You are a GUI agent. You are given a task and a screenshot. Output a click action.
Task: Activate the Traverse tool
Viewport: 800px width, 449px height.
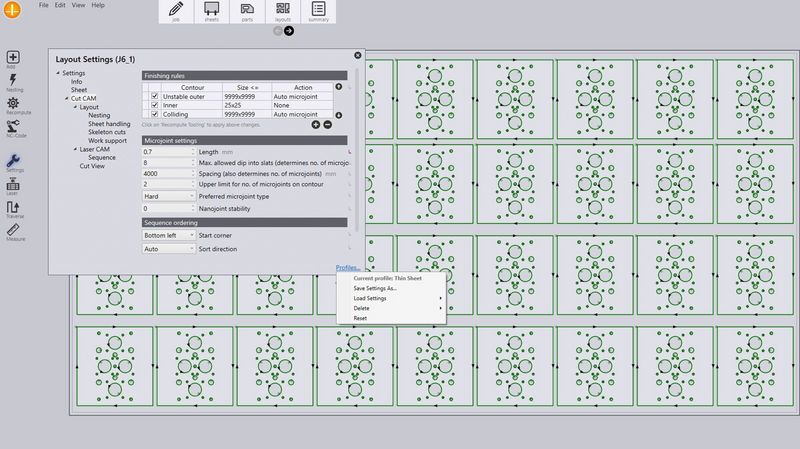tap(14, 208)
